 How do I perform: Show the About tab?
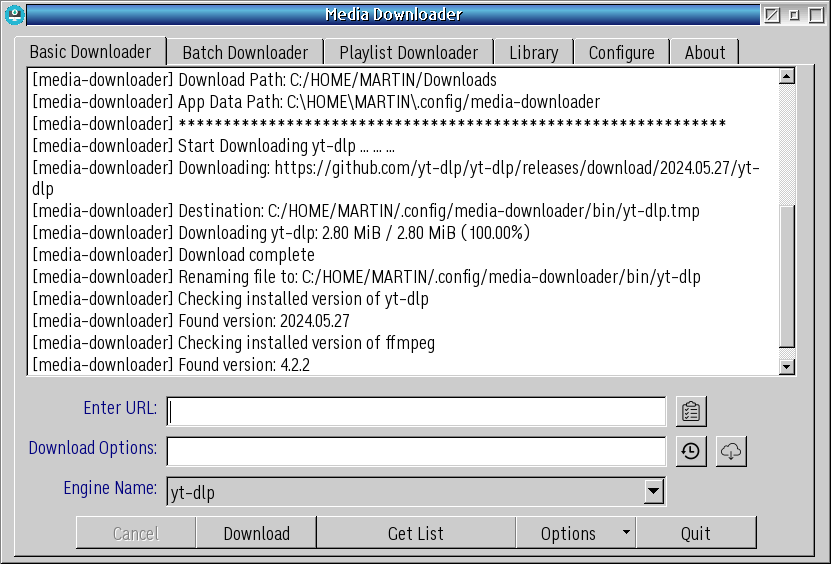point(705,53)
